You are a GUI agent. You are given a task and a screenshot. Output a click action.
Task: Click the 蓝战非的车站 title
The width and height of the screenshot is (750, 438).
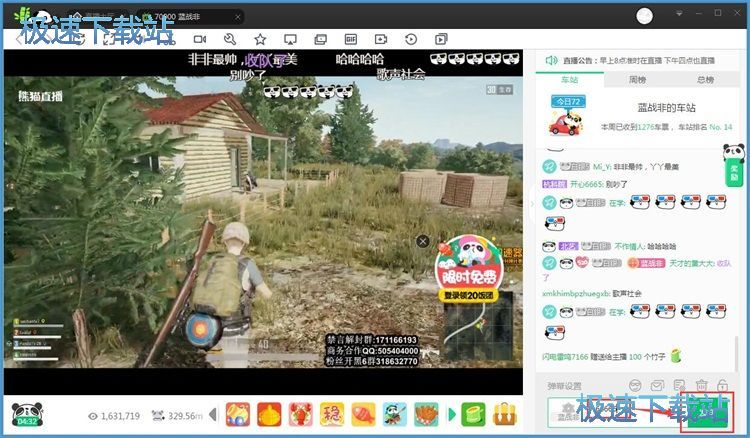click(666, 108)
